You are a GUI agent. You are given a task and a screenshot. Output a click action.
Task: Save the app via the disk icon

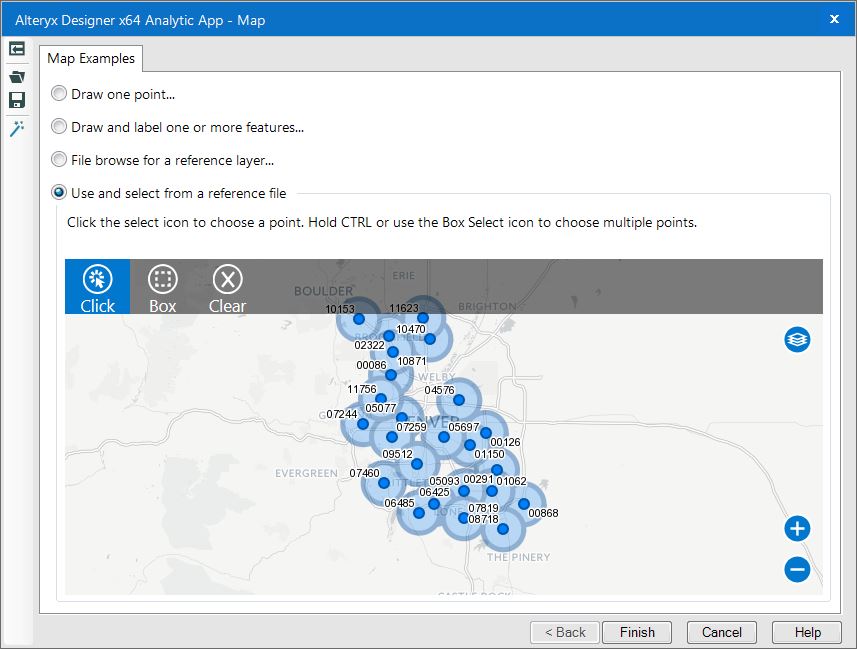16,99
